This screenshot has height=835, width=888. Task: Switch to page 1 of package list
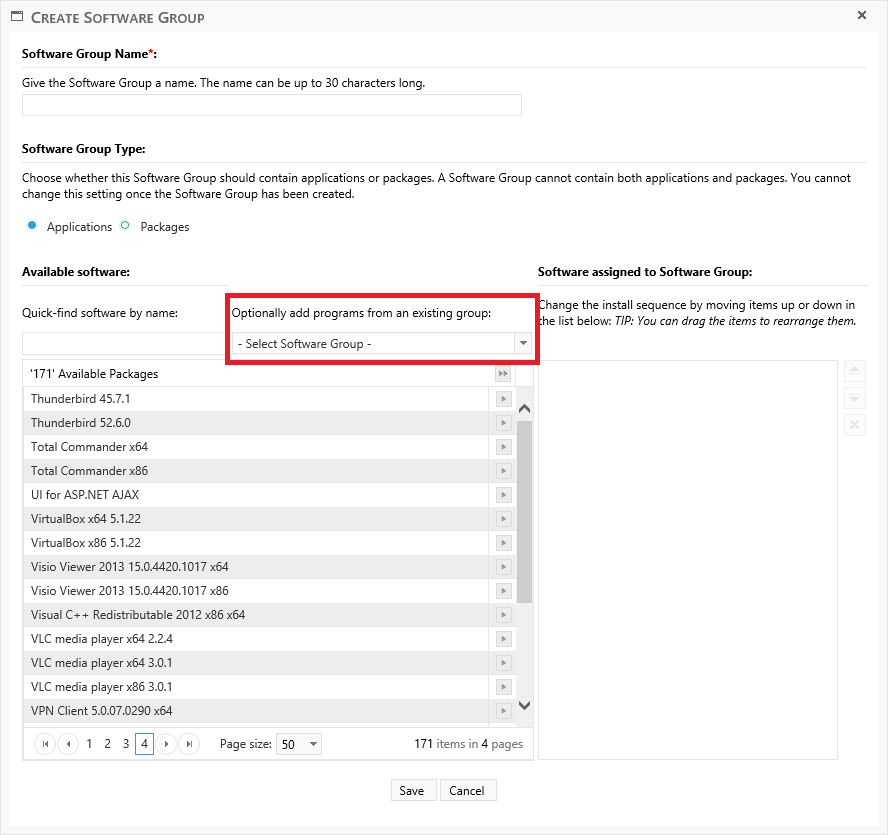[89, 744]
